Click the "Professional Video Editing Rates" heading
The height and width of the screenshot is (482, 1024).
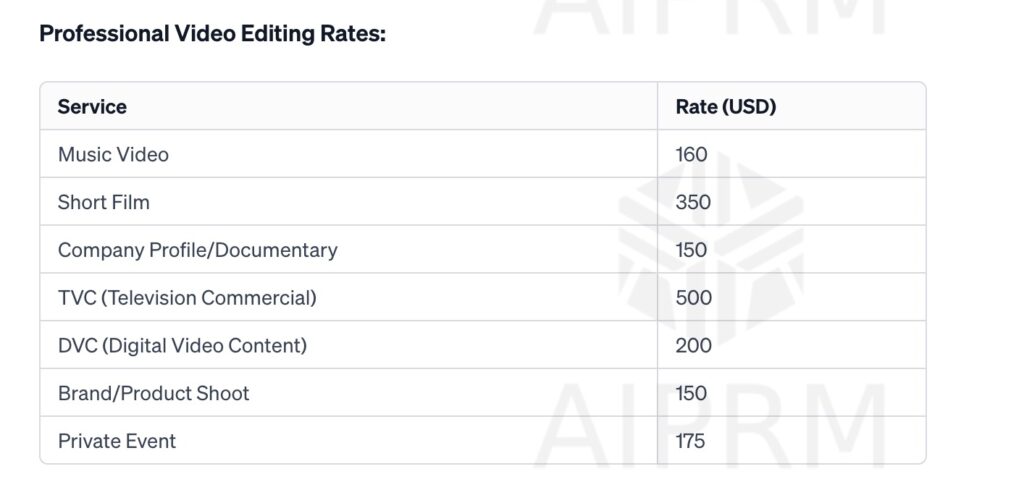click(212, 33)
